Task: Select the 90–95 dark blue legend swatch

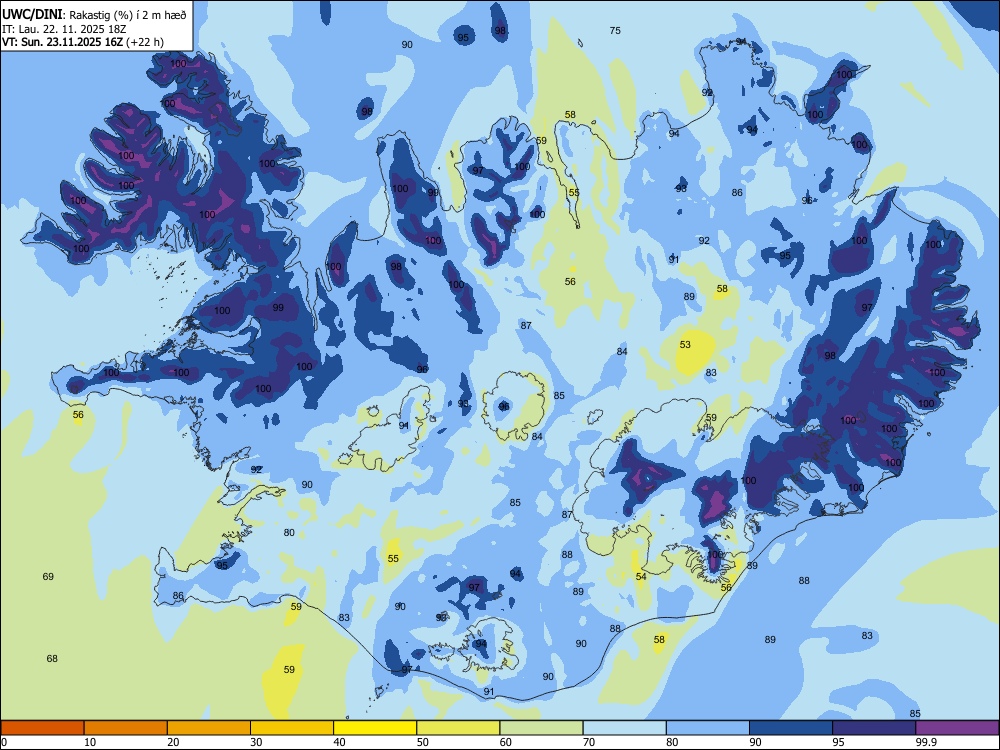Action: coord(791,728)
